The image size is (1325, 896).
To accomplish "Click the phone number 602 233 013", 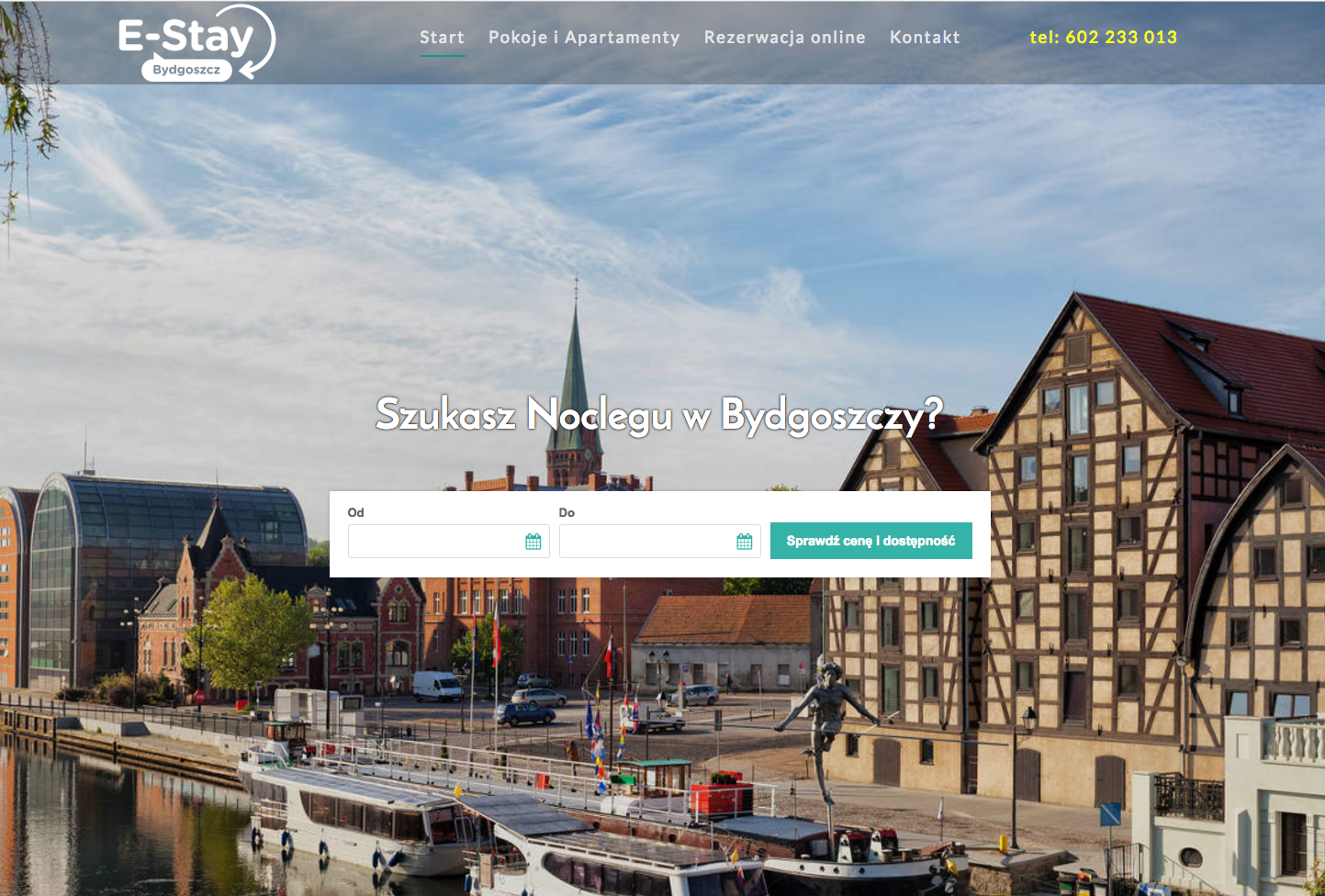I will (x=1103, y=38).
